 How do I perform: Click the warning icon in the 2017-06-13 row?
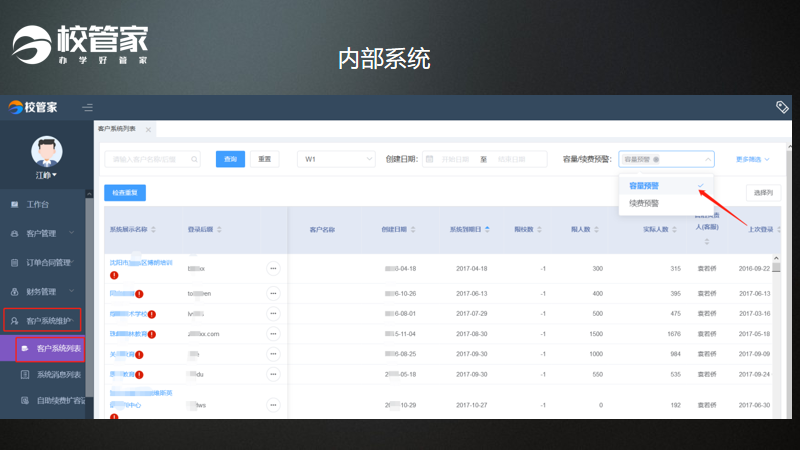pos(139,294)
